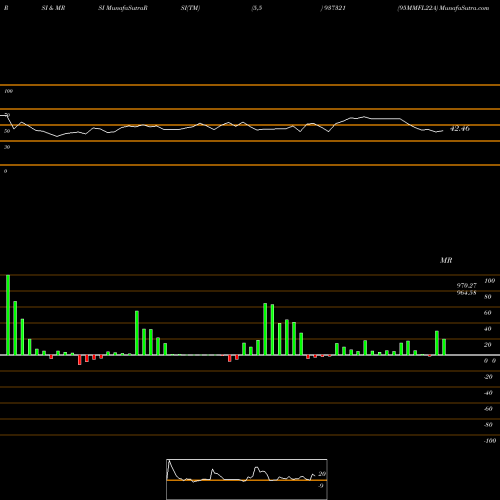
Task: Click the 'MR' panel label
Action: (x=446, y=260)
